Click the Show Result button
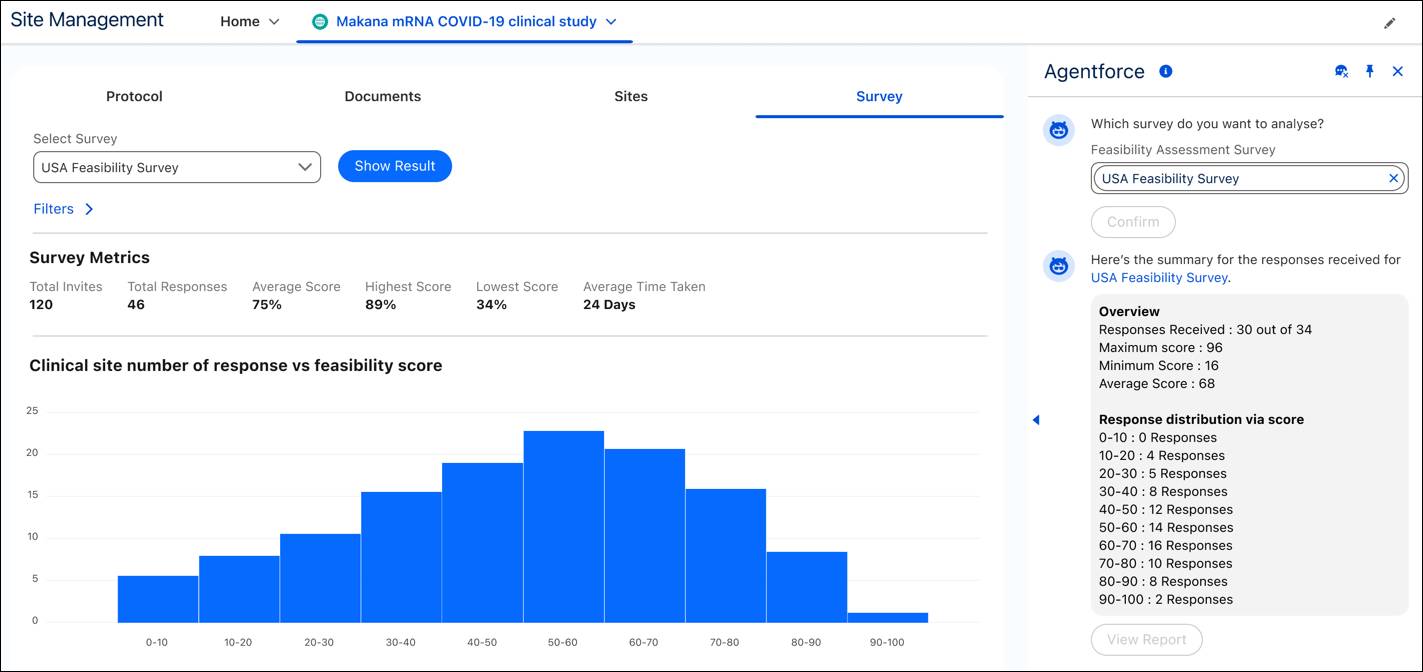 [395, 166]
